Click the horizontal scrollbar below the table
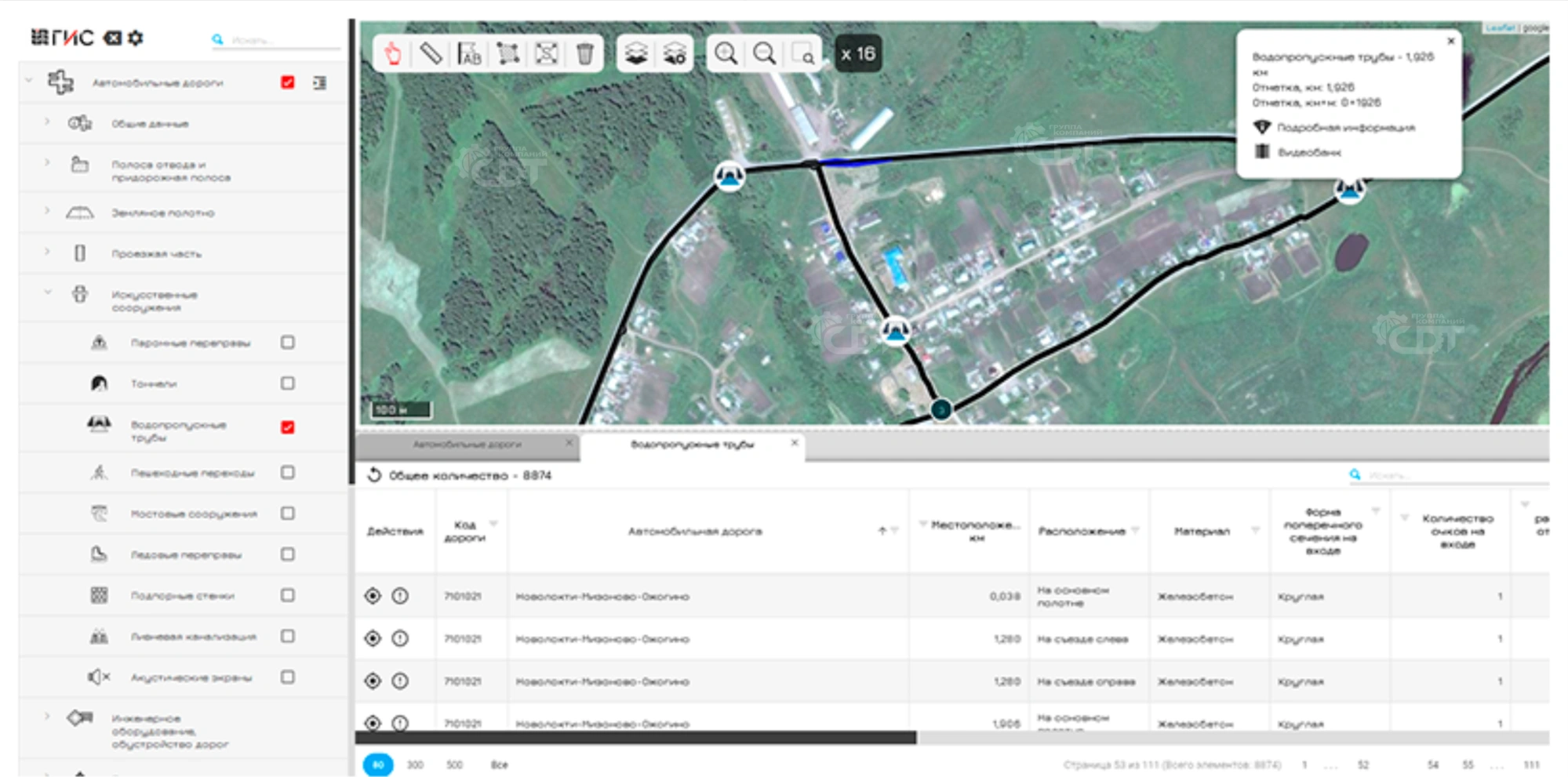1568x777 pixels. 635,738
